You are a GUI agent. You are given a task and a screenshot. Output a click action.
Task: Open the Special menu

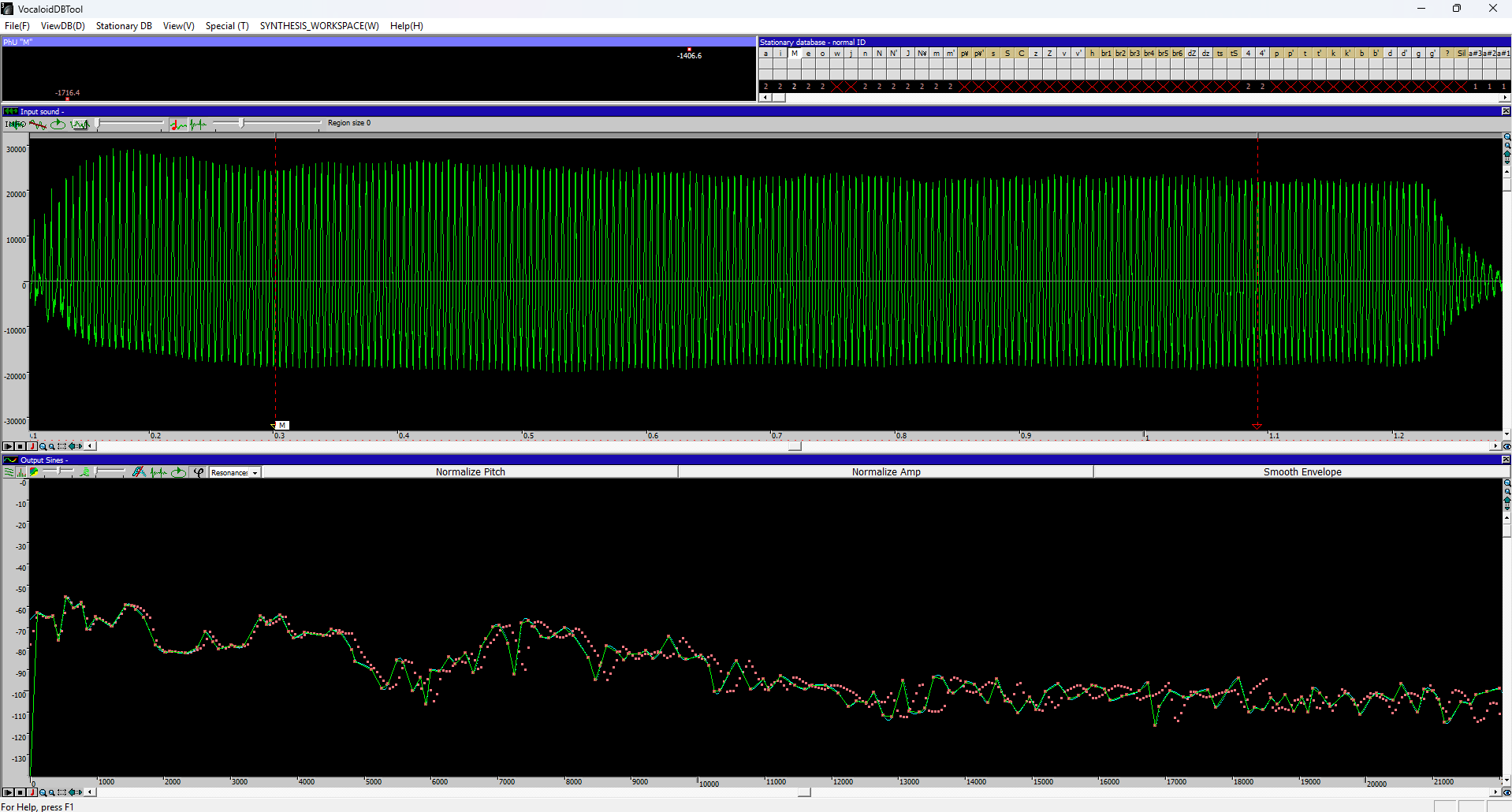227,26
